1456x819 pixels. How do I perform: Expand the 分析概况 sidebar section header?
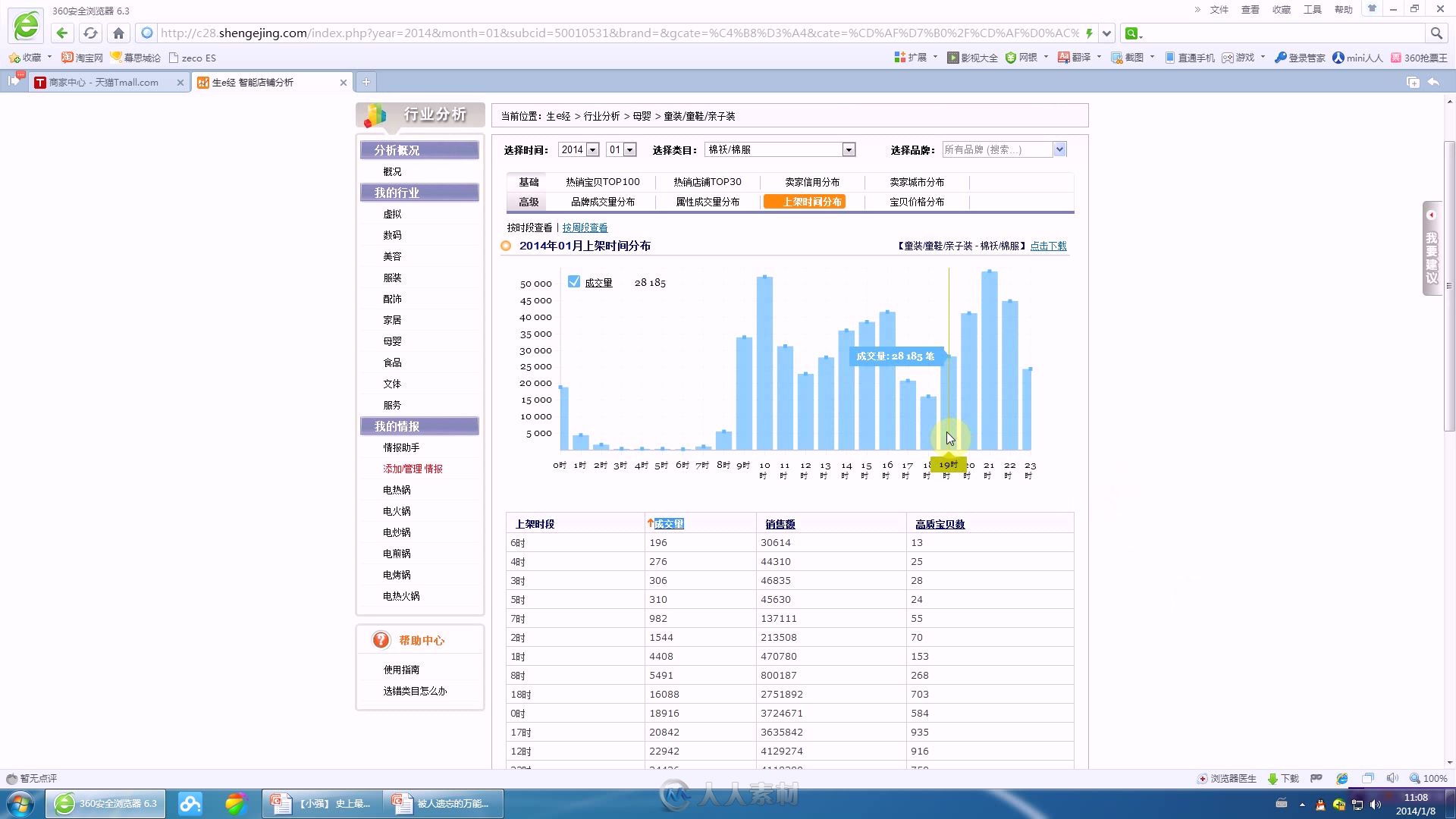tap(419, 150)
